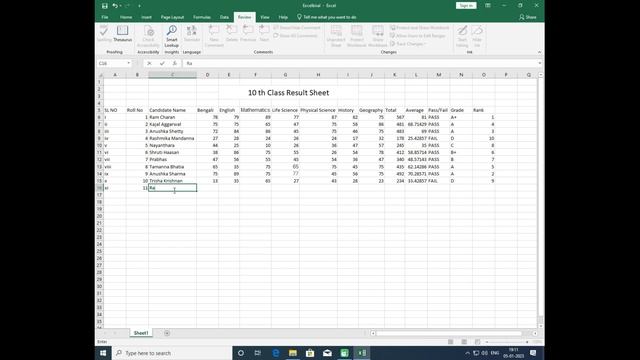Click the Sign in button

click(x=466, y=6)
